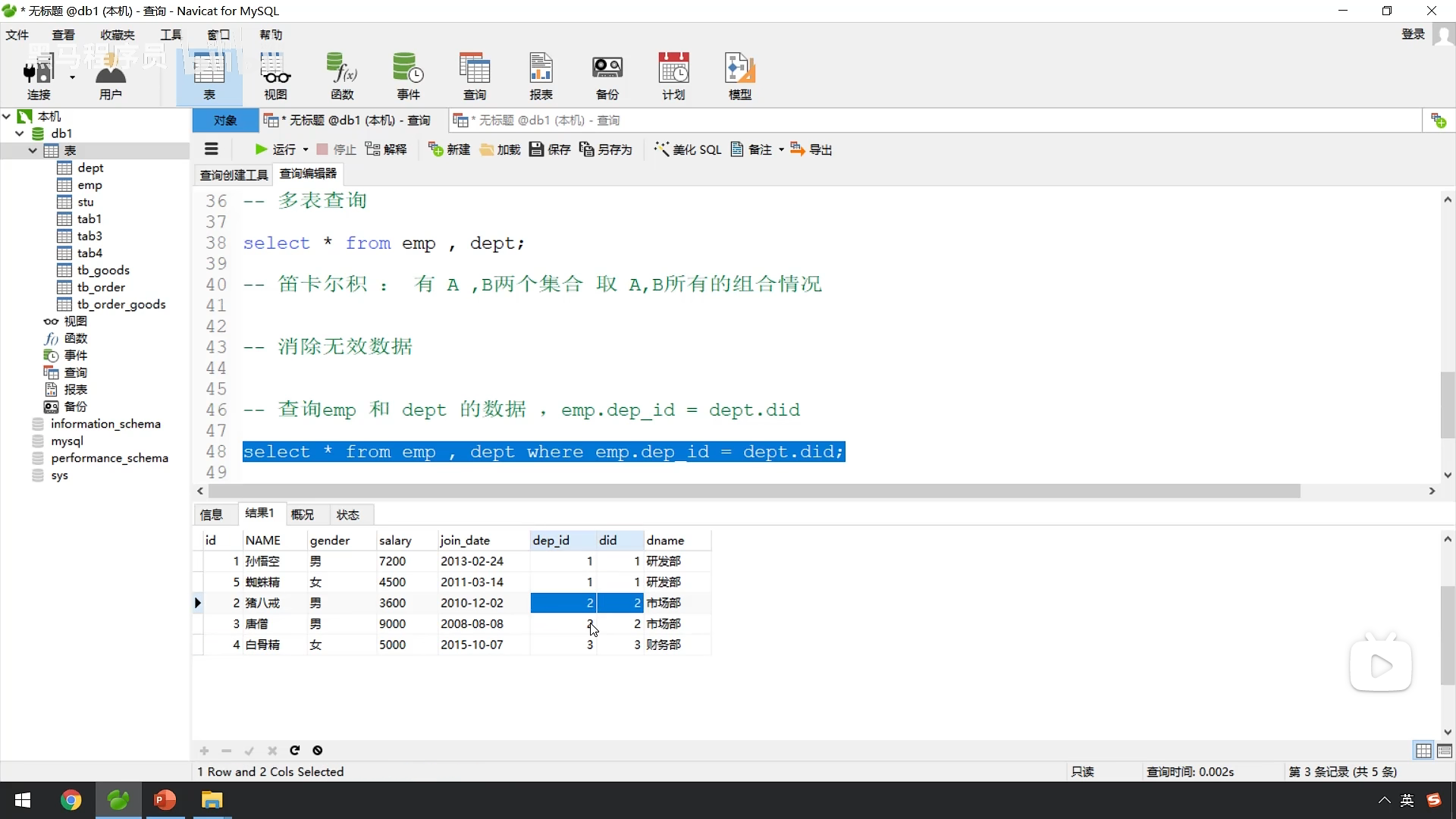Screen dimensions: 1456x819
Task: Toggle the hamburger menu in query toolbar
Action: (212, 149)
